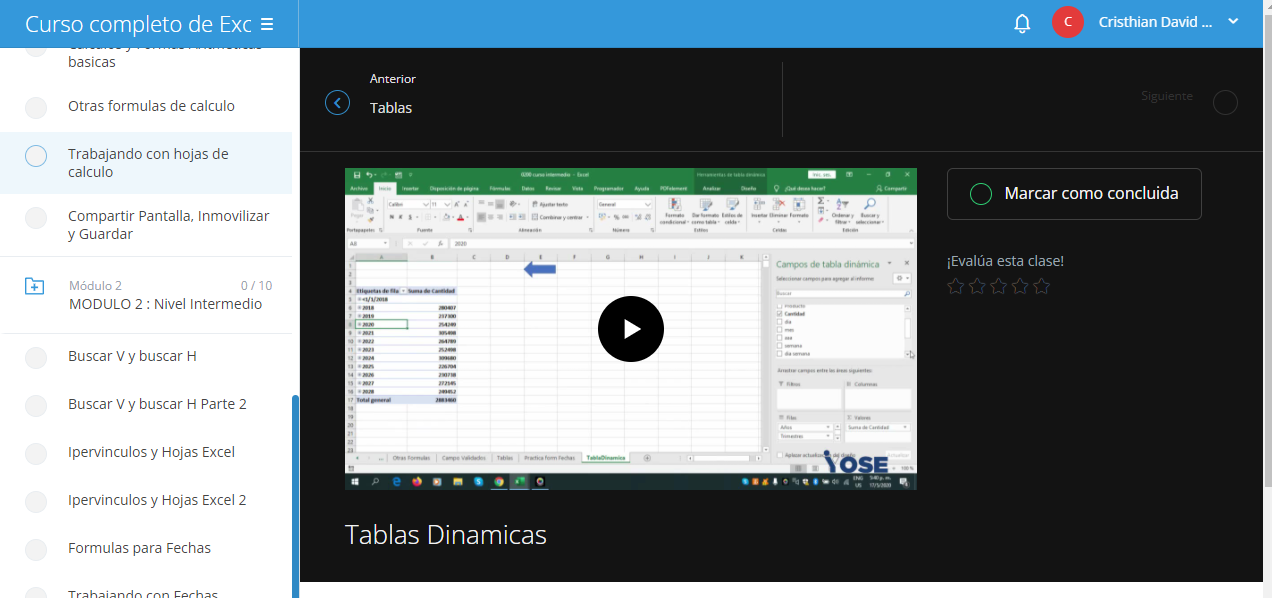Toggle completion circle for 'Buscar V y buscar H'
The width and height of the screenshot is (1272, 598).
[36, 357]
